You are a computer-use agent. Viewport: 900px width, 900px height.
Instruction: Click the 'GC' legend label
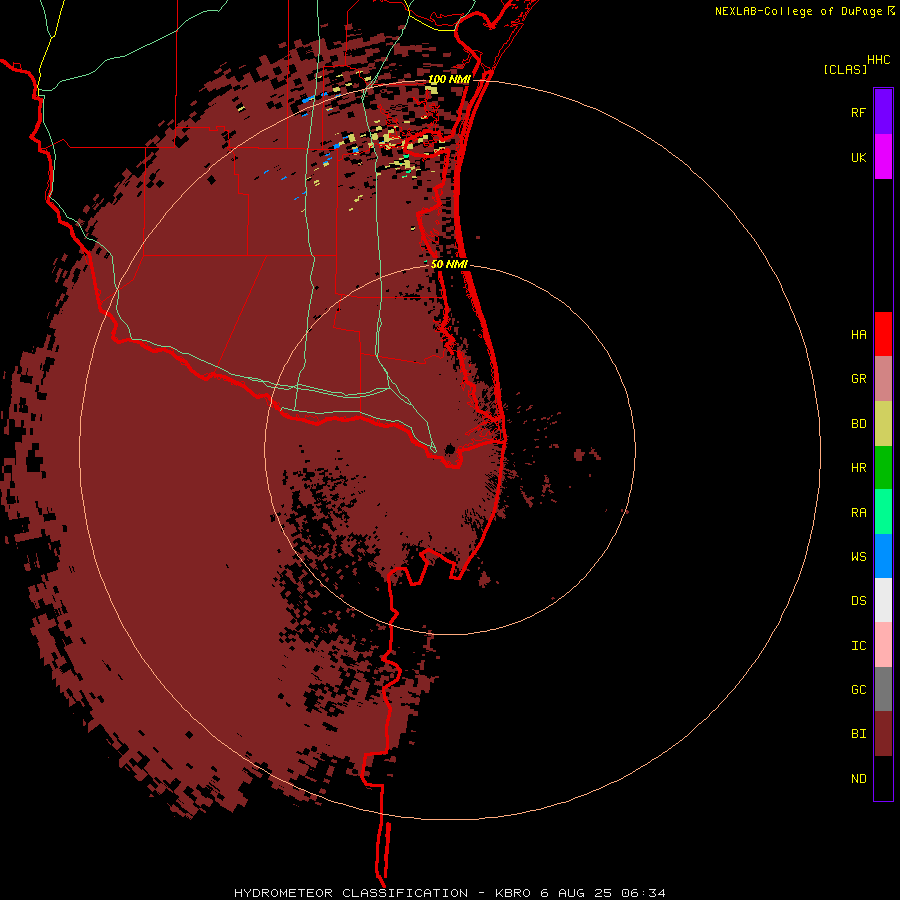tap(858, 689)
